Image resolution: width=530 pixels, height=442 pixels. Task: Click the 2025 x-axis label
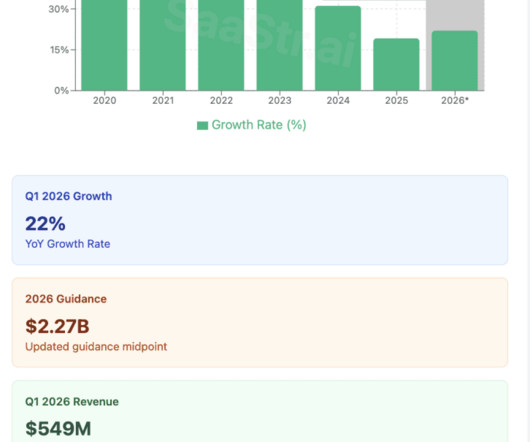(x=396, y=101)
